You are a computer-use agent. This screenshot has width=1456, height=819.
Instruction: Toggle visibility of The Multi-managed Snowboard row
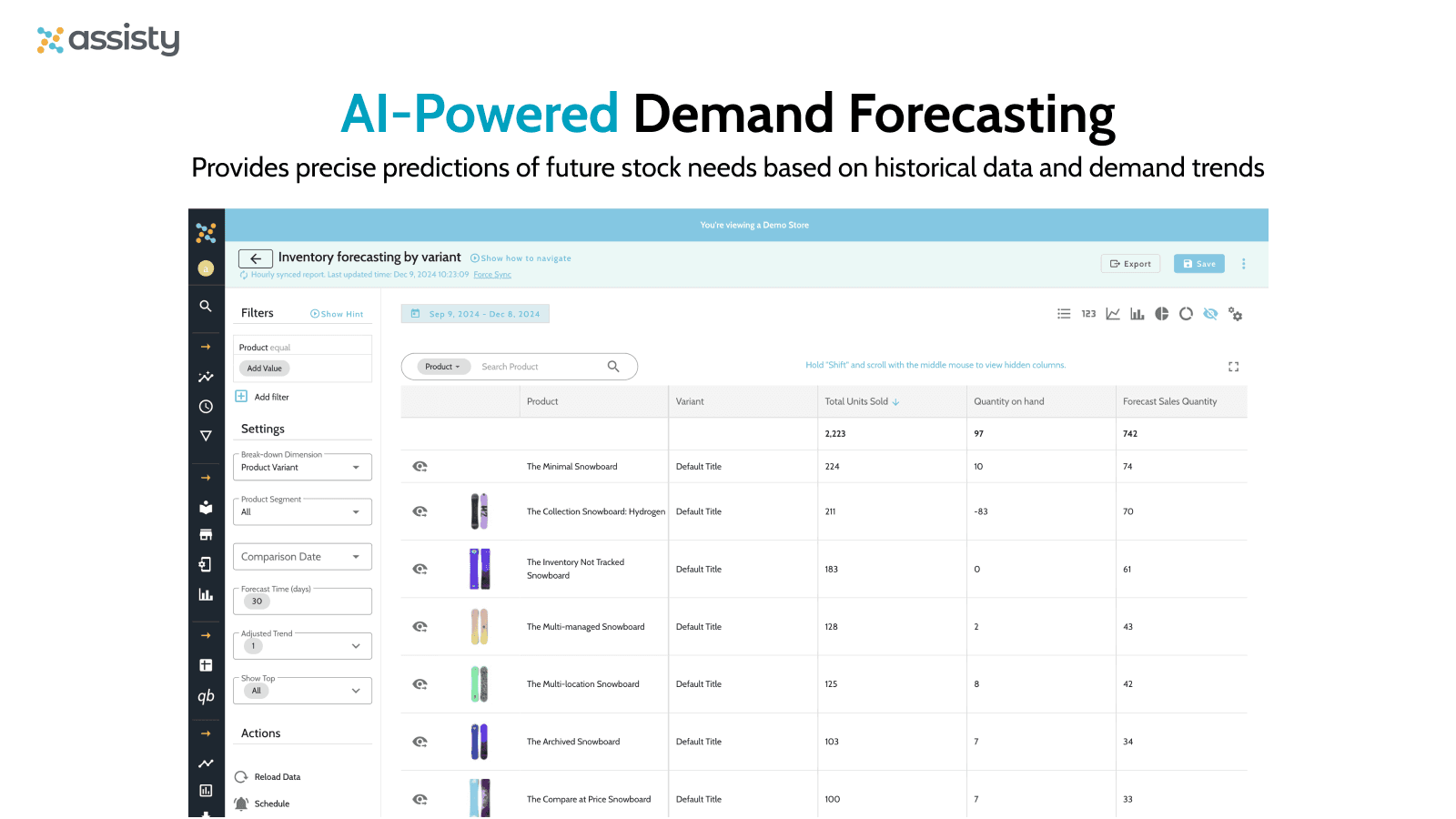point(420,627)
